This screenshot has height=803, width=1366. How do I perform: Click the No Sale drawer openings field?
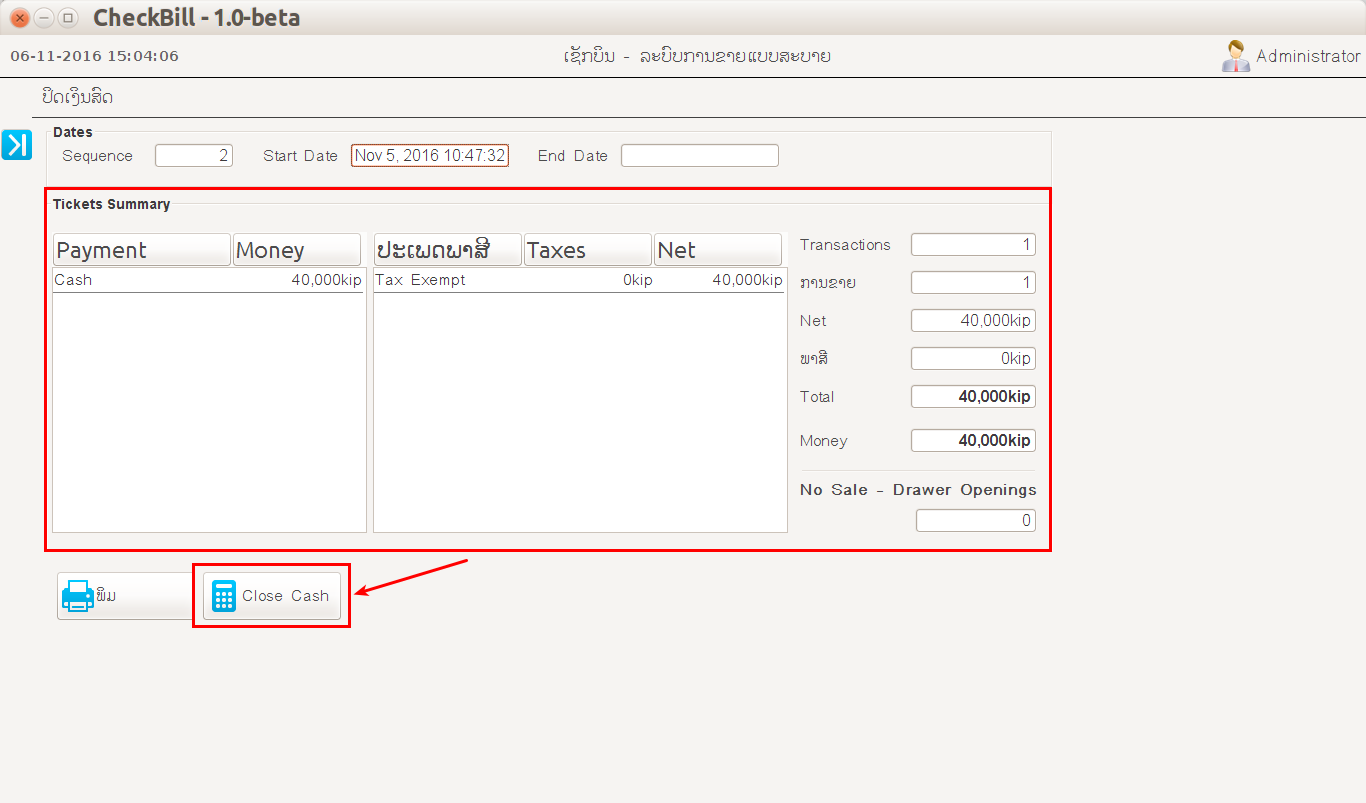(x=975, y=521)
